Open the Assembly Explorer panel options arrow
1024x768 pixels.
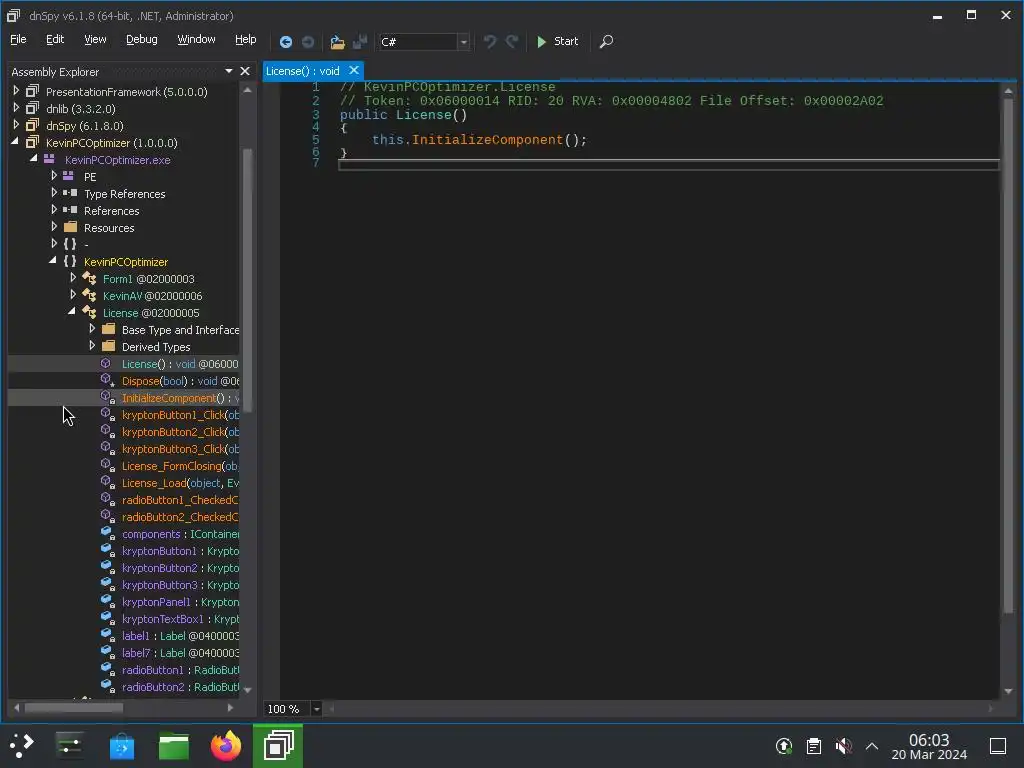229,71
